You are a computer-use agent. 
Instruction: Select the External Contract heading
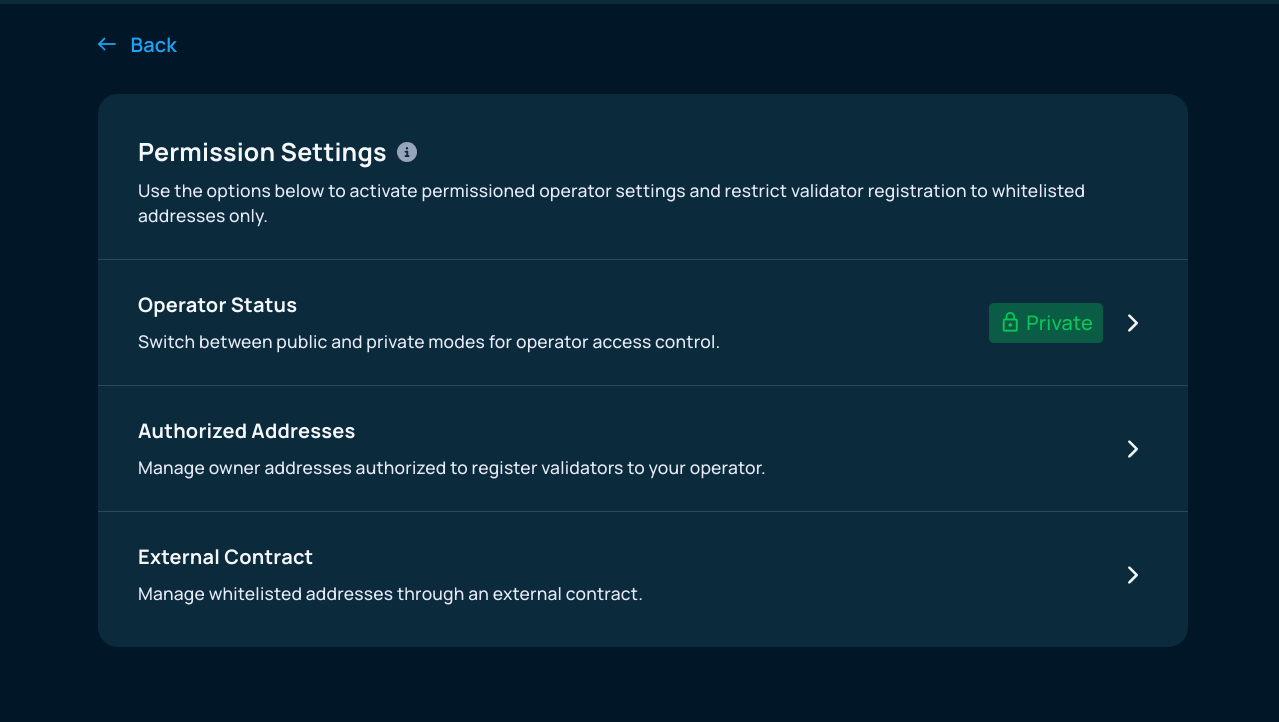coord(225,557)
